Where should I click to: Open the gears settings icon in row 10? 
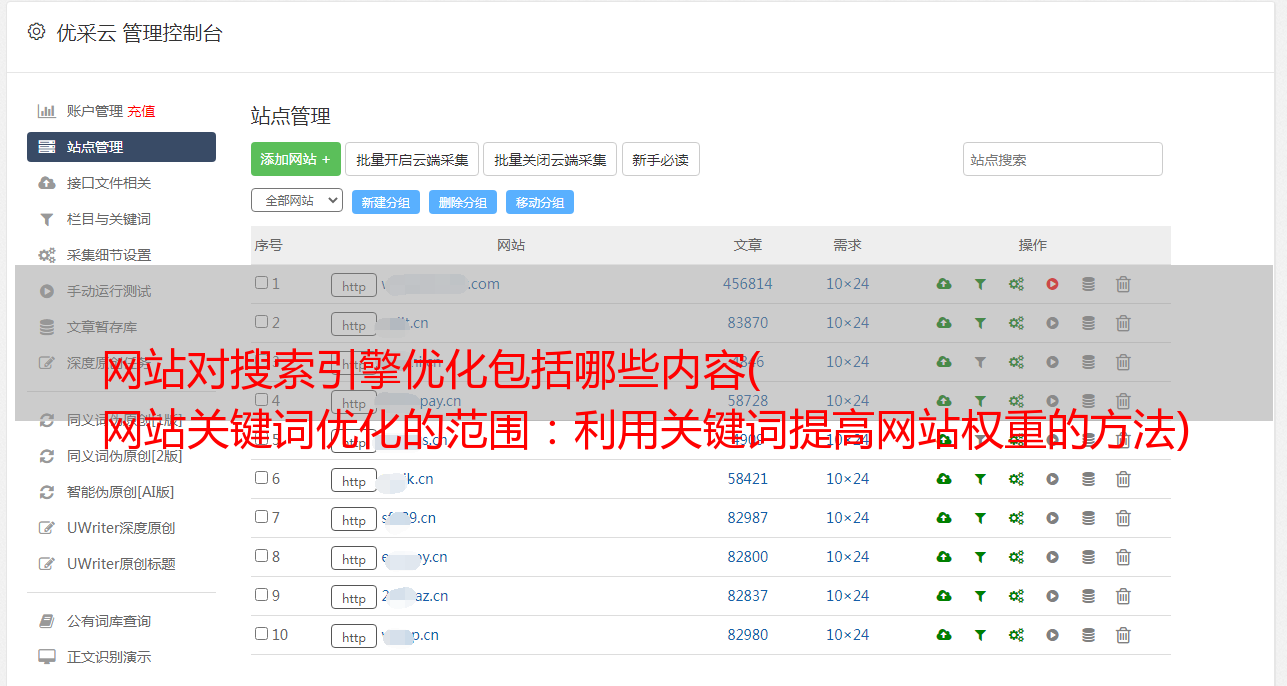tap(1016, 635)
